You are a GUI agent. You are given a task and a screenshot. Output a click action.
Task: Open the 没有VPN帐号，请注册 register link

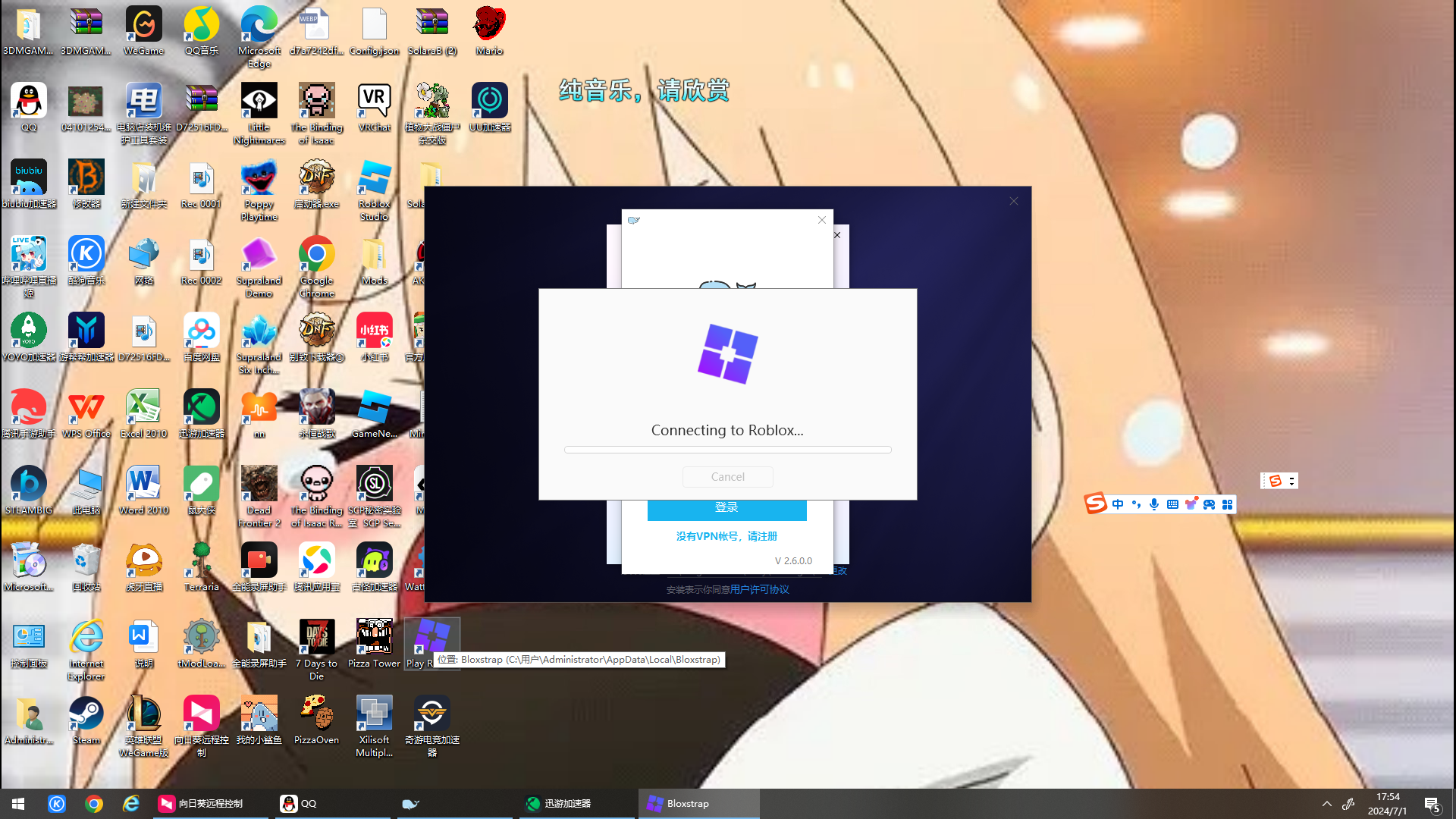point(726,536)
